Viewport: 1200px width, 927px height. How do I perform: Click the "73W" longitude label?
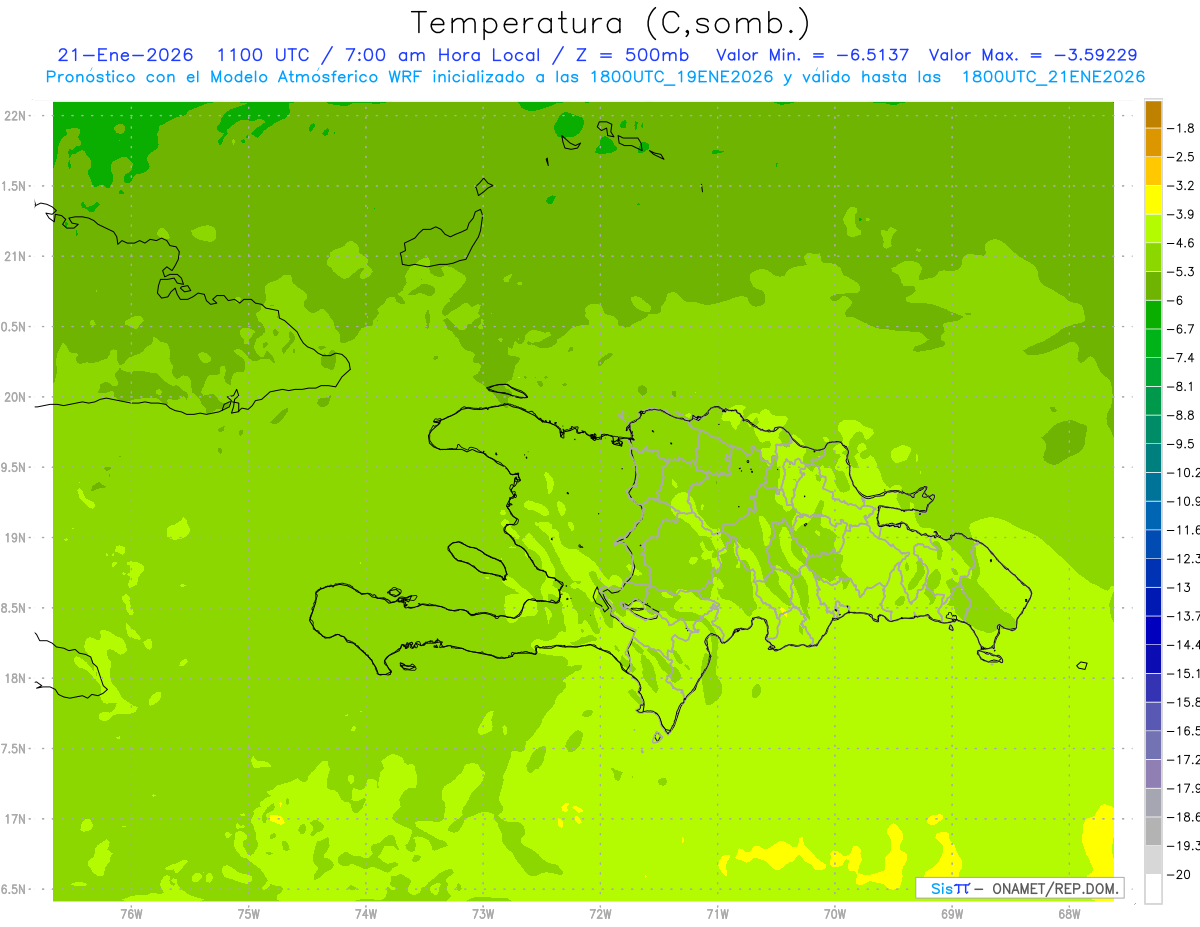tap(483, 914)
